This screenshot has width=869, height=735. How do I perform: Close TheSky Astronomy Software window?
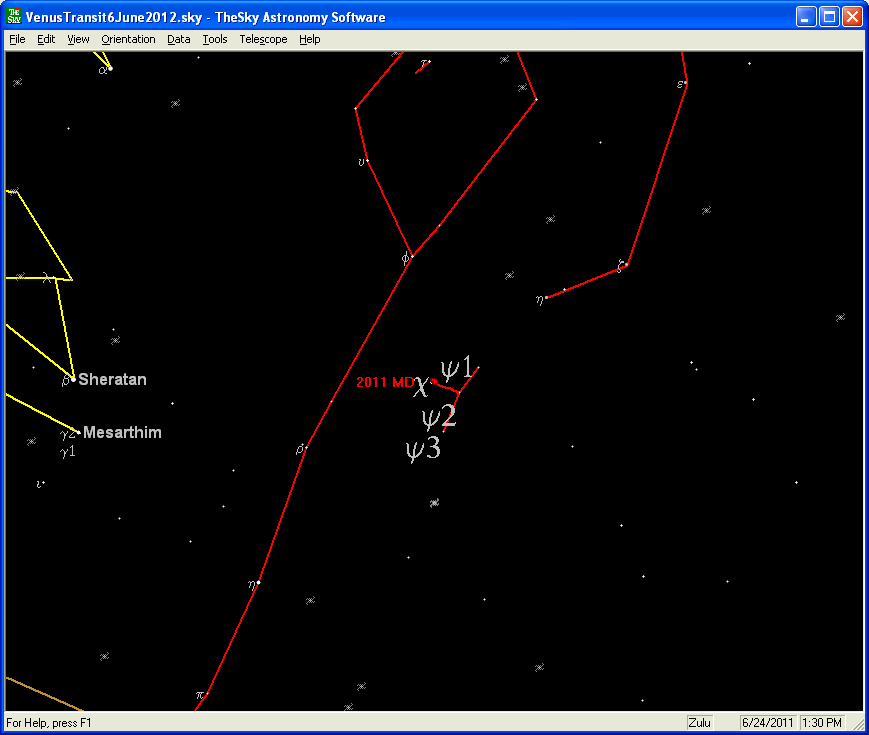[851, 17]
